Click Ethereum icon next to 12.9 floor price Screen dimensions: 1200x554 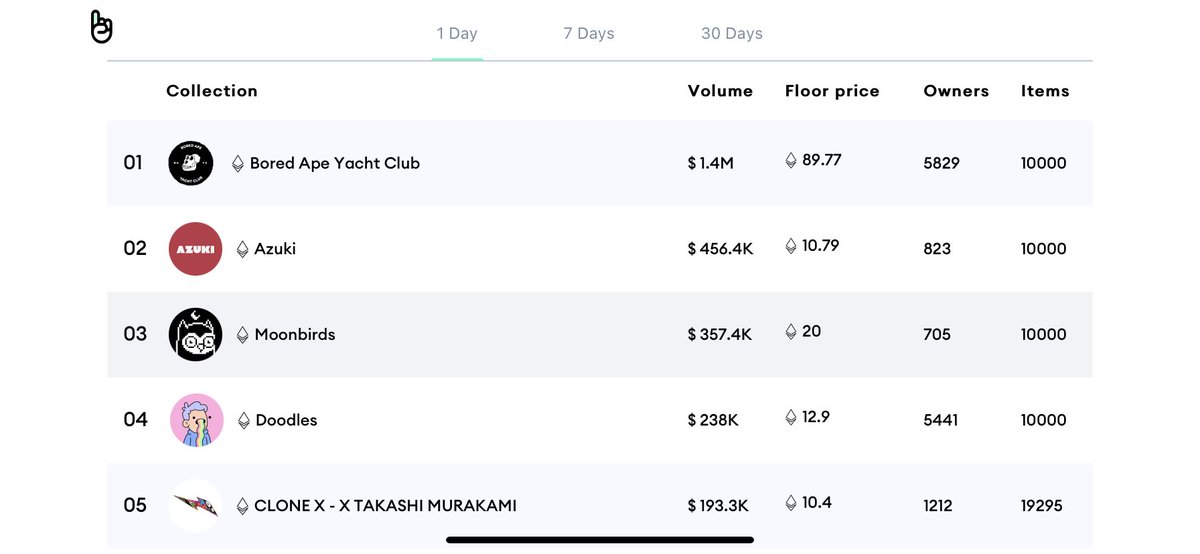(x=791, y=417)
